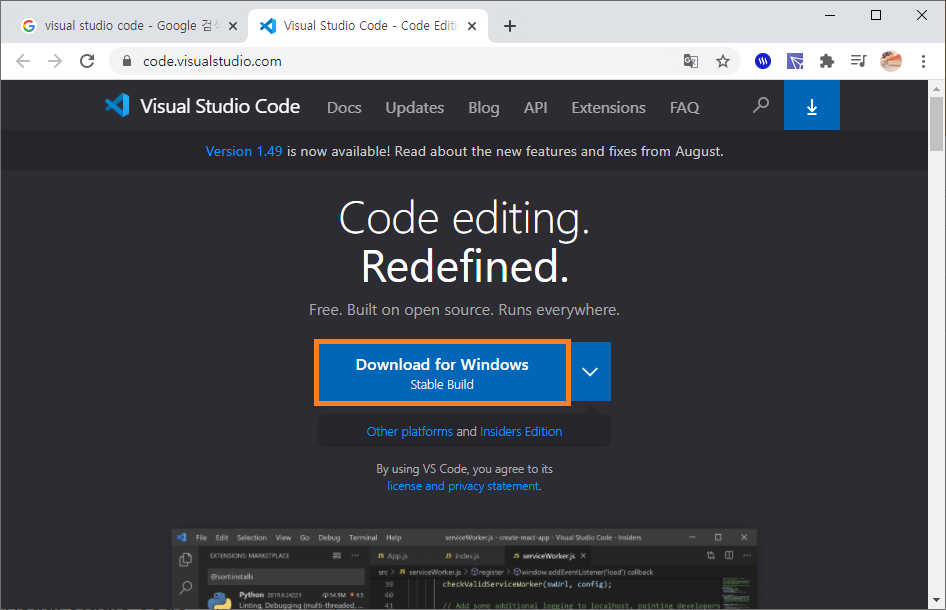Image resolution: width=946 pixels, height=610 pixels.
Task: Select the Visual Studio Code tab
Action: click(368, 26)
